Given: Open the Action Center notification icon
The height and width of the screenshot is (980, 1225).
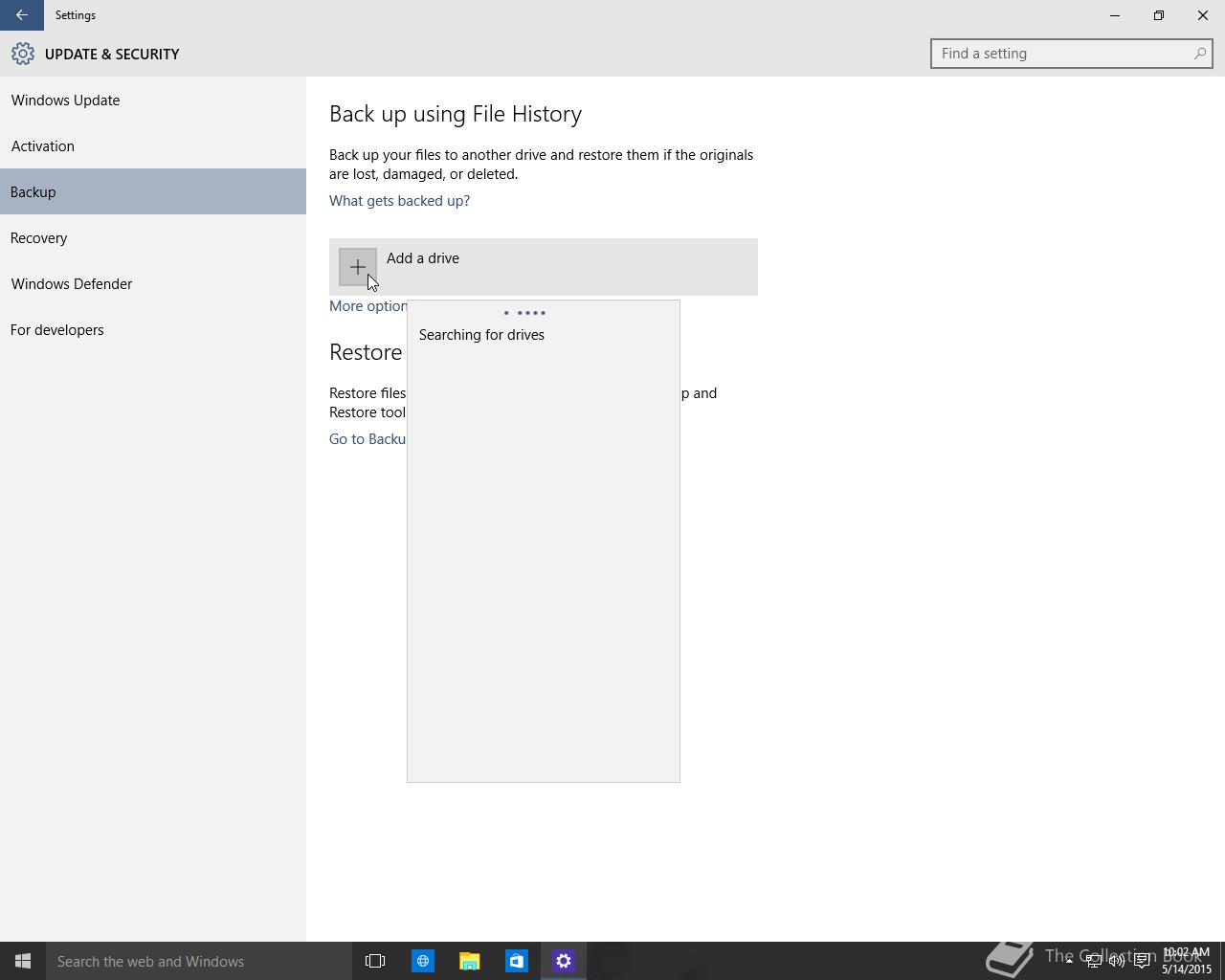Looking at the screenshot, I should pyautogui.click(x=1142, y=961).
